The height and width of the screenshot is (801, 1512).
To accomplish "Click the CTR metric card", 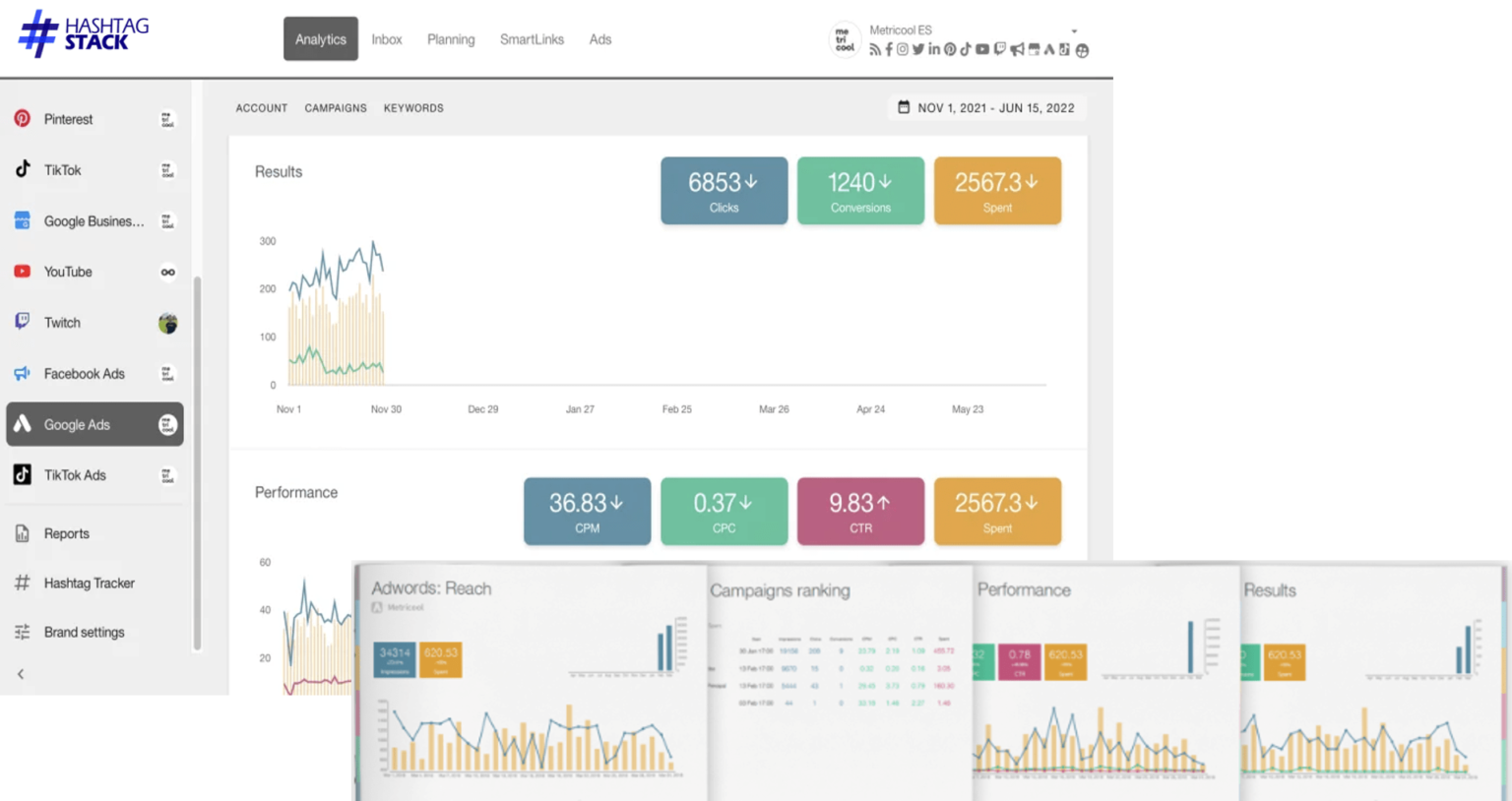I will [860, 512].
